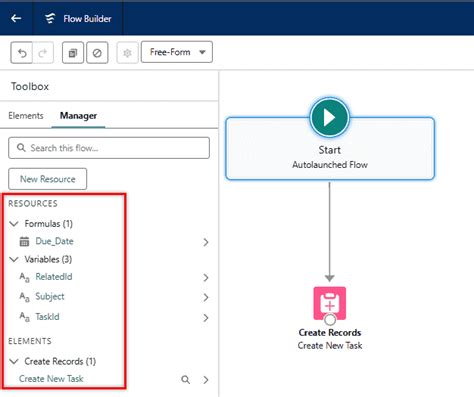Open flow settings gear button
Screen dimensions: 474x397
(x=127, y=53)
